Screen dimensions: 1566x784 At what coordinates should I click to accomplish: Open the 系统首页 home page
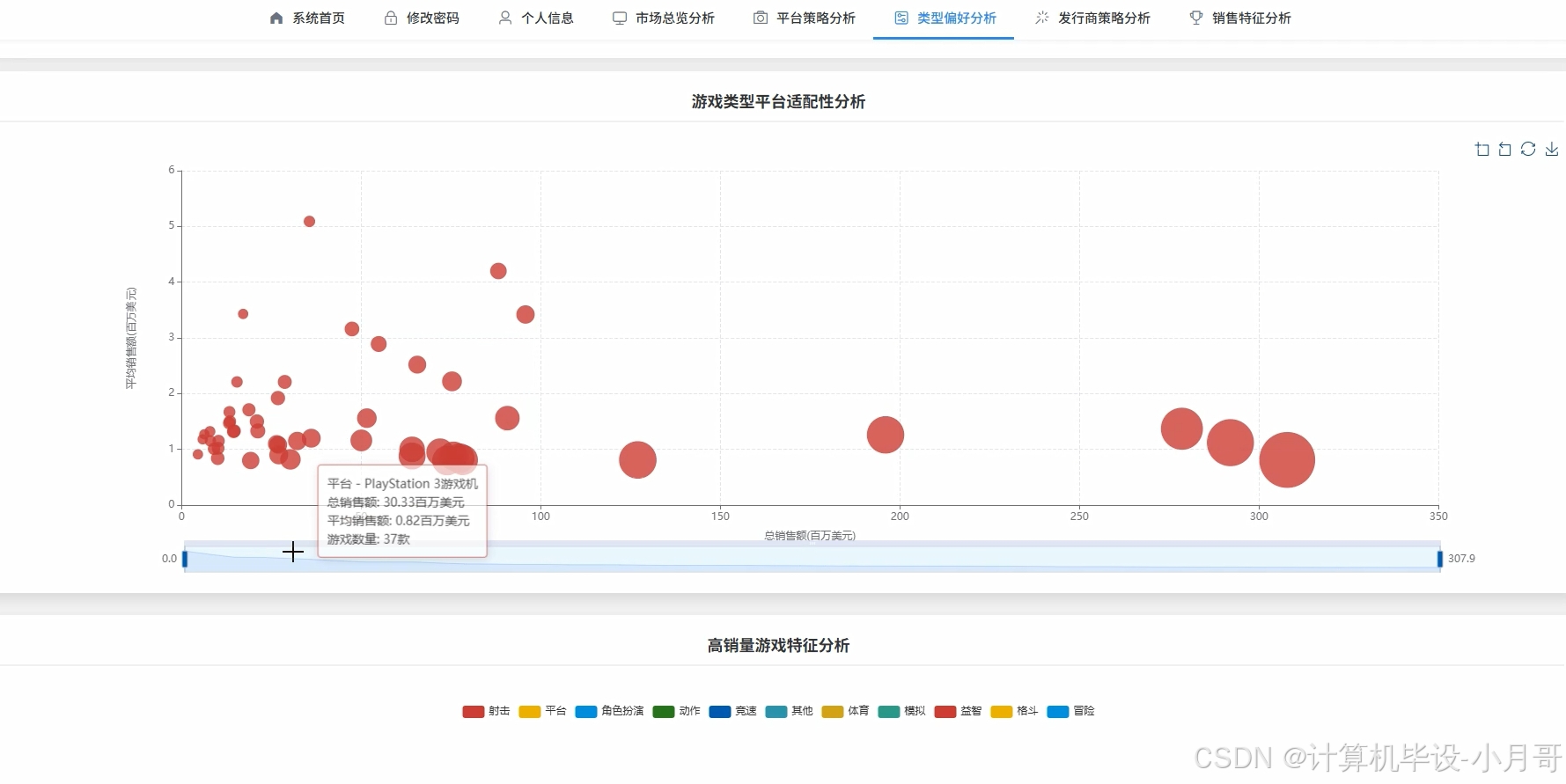[x=307, y=18]
